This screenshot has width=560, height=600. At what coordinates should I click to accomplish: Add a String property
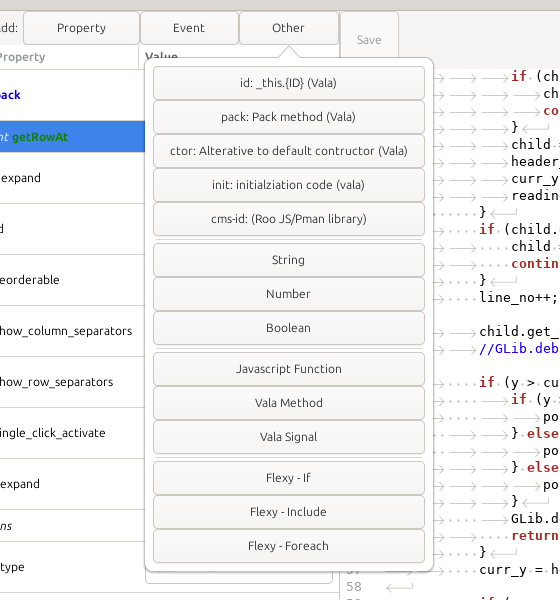[x=289, y=260]
